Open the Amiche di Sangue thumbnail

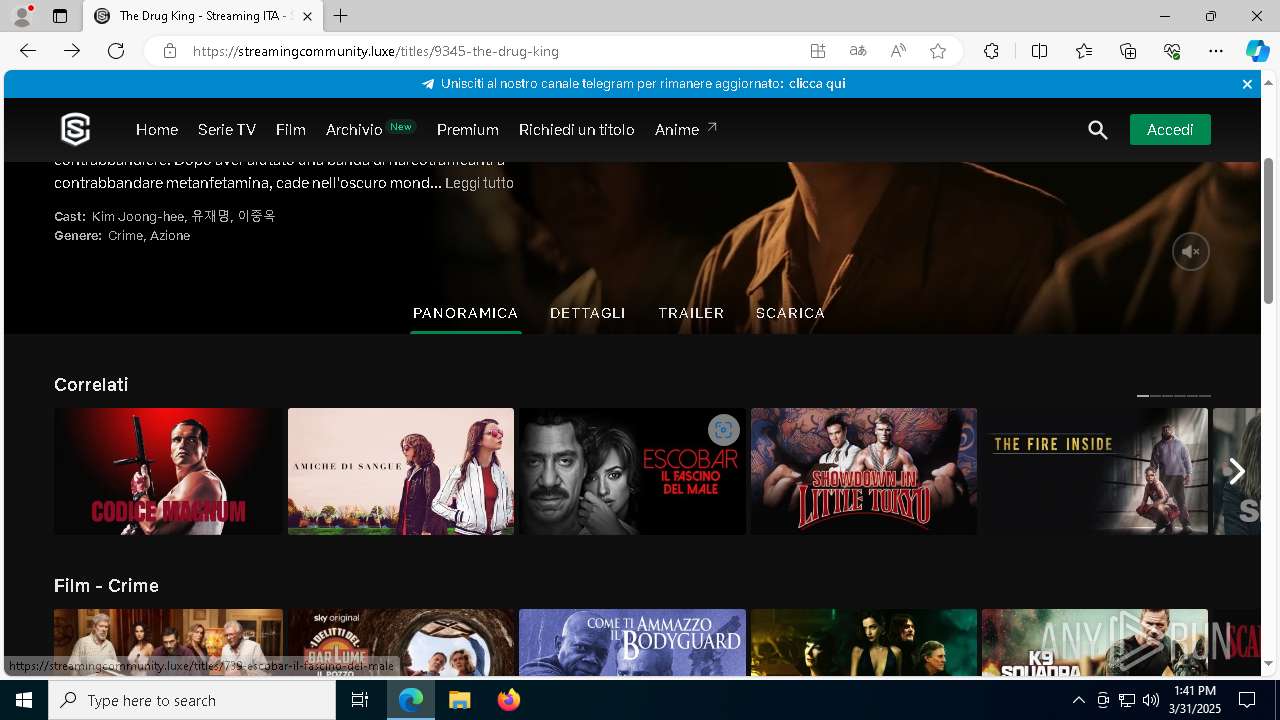tap(401, 471)
